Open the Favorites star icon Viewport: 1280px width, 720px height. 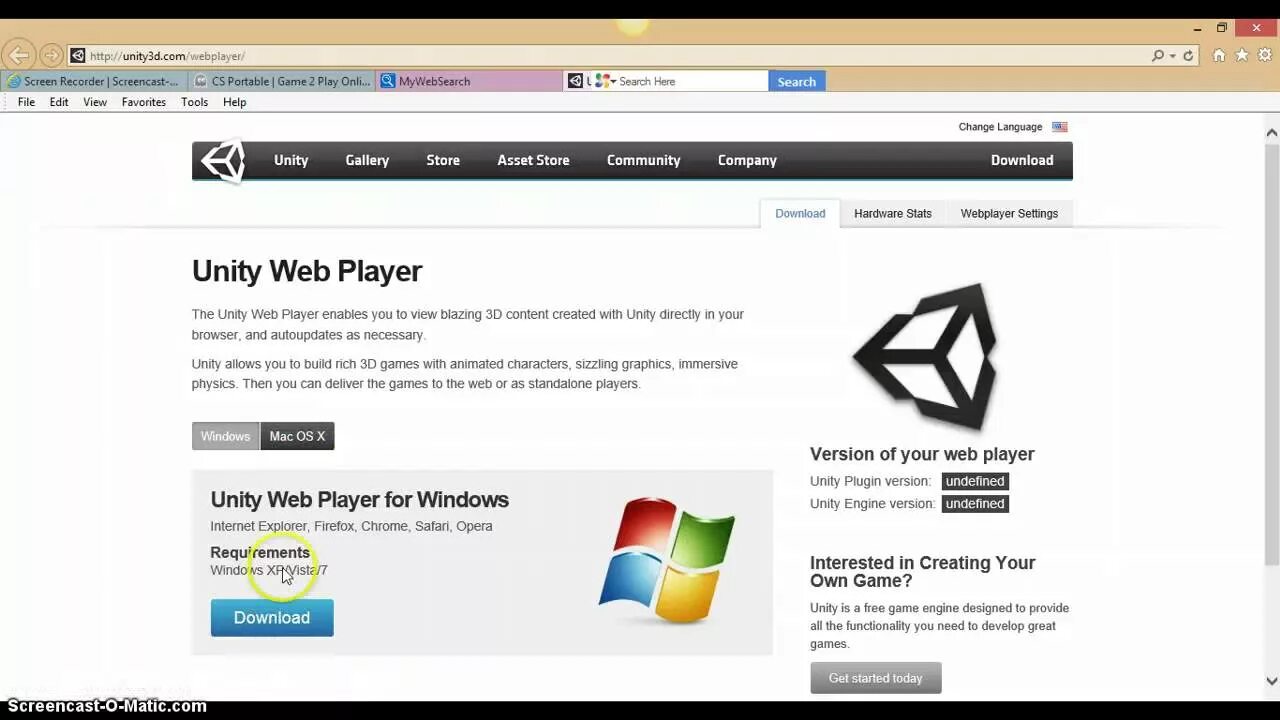tap(1242, 56)
